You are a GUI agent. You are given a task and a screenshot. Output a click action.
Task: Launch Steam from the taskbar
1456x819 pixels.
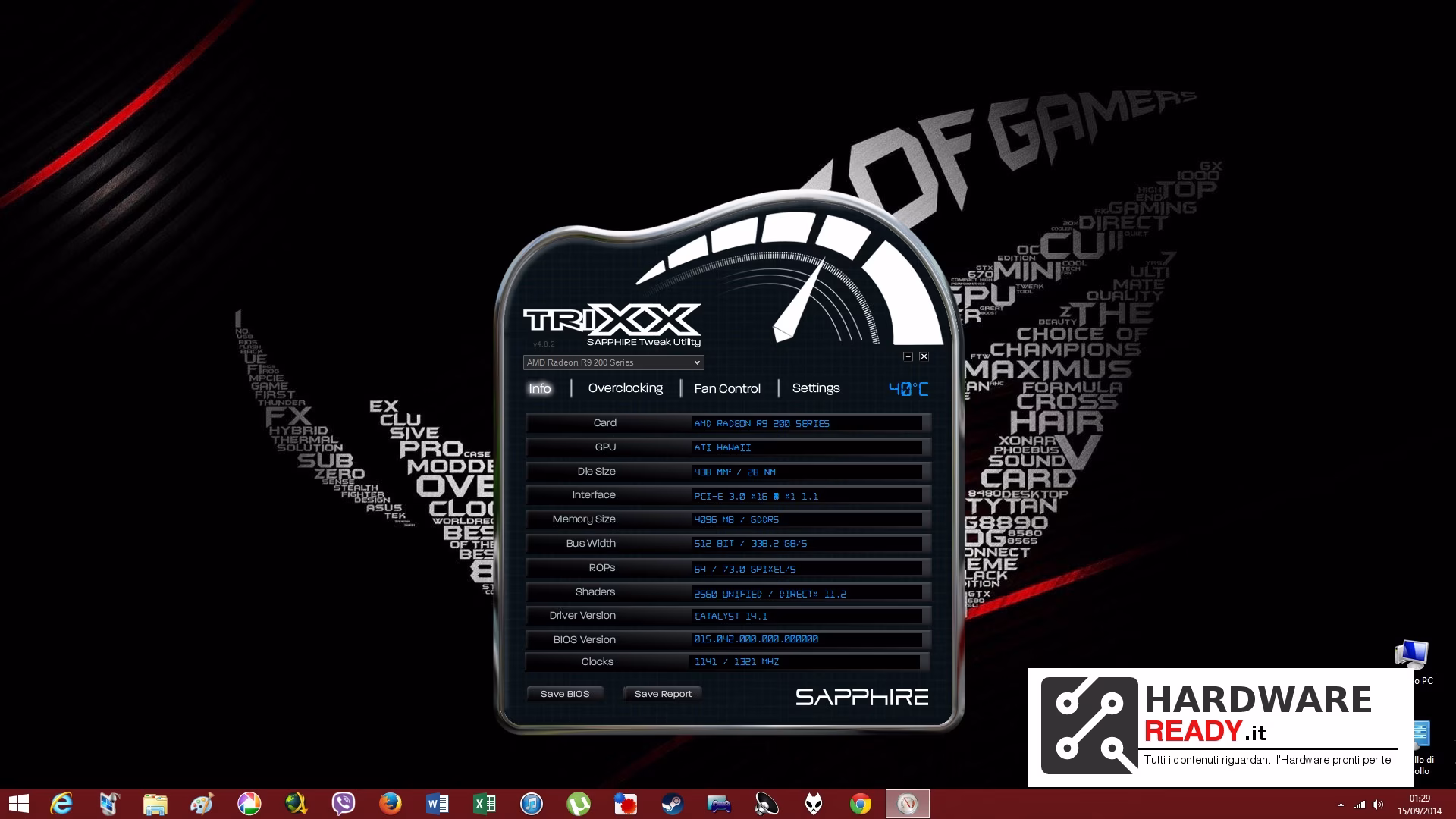pos(673,804)
